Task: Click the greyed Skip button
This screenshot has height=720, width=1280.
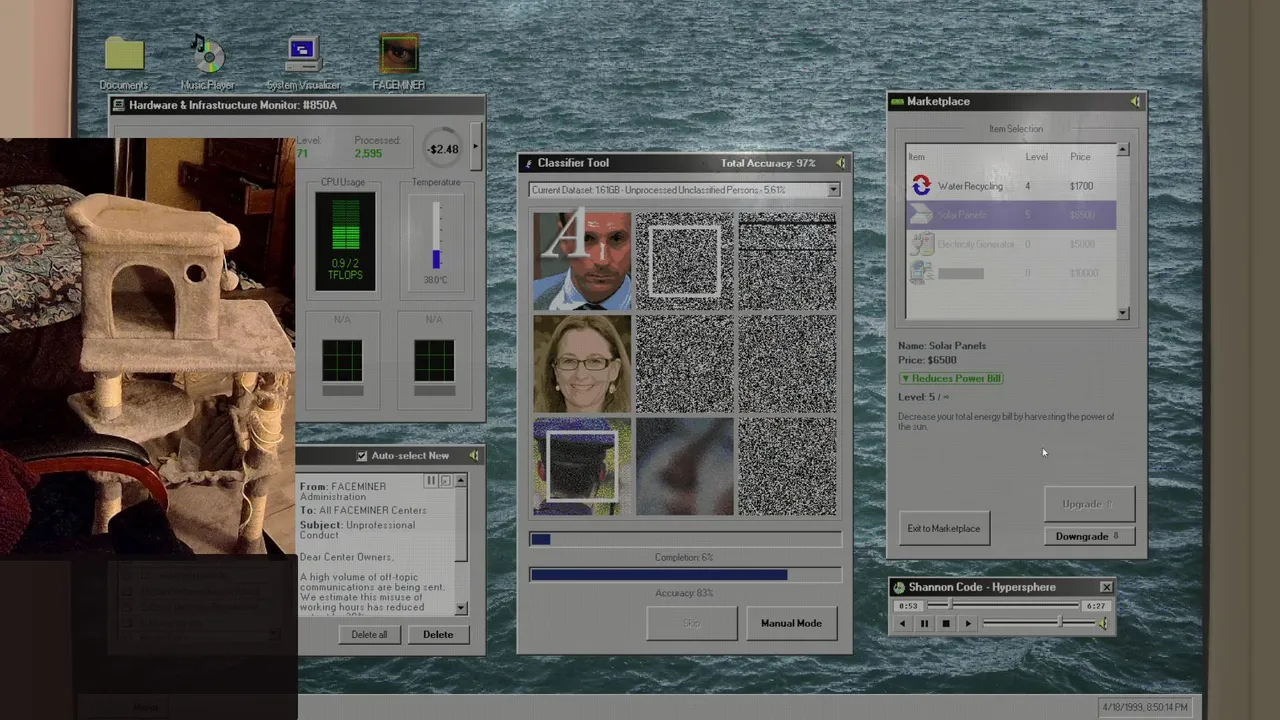Action: click(x=691, y=623)
